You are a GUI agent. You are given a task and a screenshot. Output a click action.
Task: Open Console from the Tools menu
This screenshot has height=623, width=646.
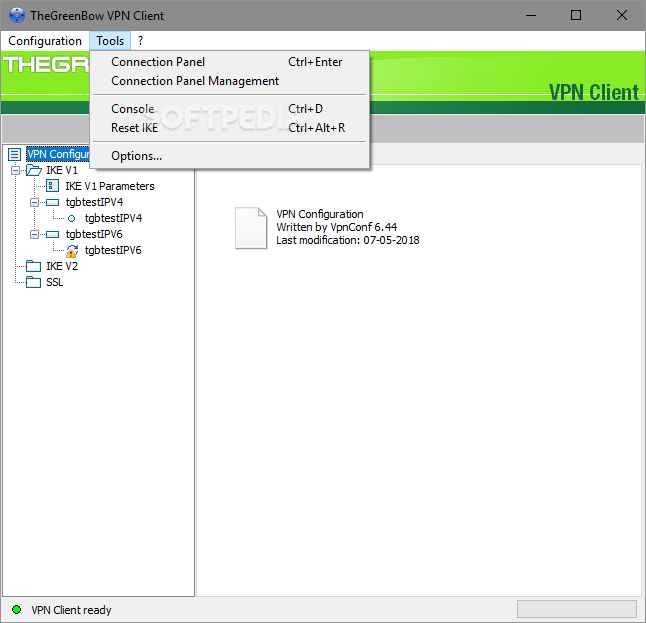click(x=229, y=109)
